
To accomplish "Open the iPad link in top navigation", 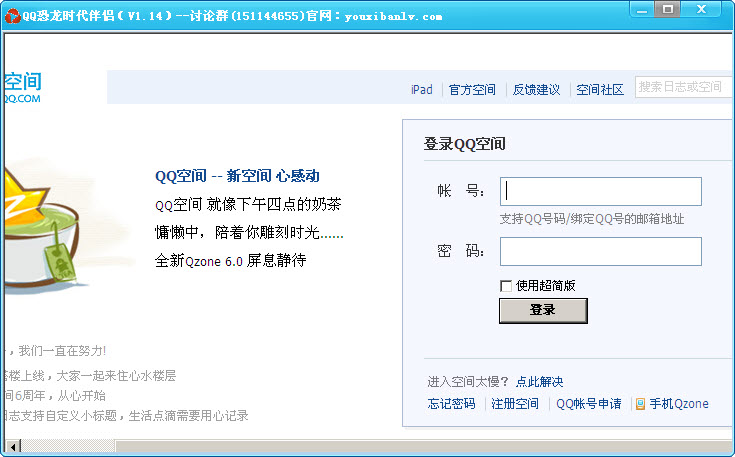I will 421,90.
